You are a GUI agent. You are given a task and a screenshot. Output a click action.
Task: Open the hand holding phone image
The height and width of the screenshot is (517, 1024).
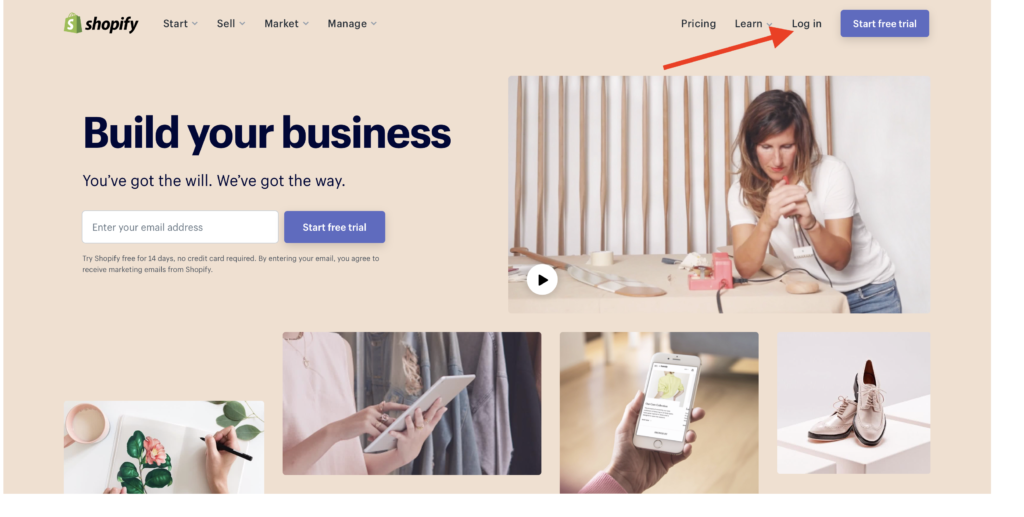659,413
